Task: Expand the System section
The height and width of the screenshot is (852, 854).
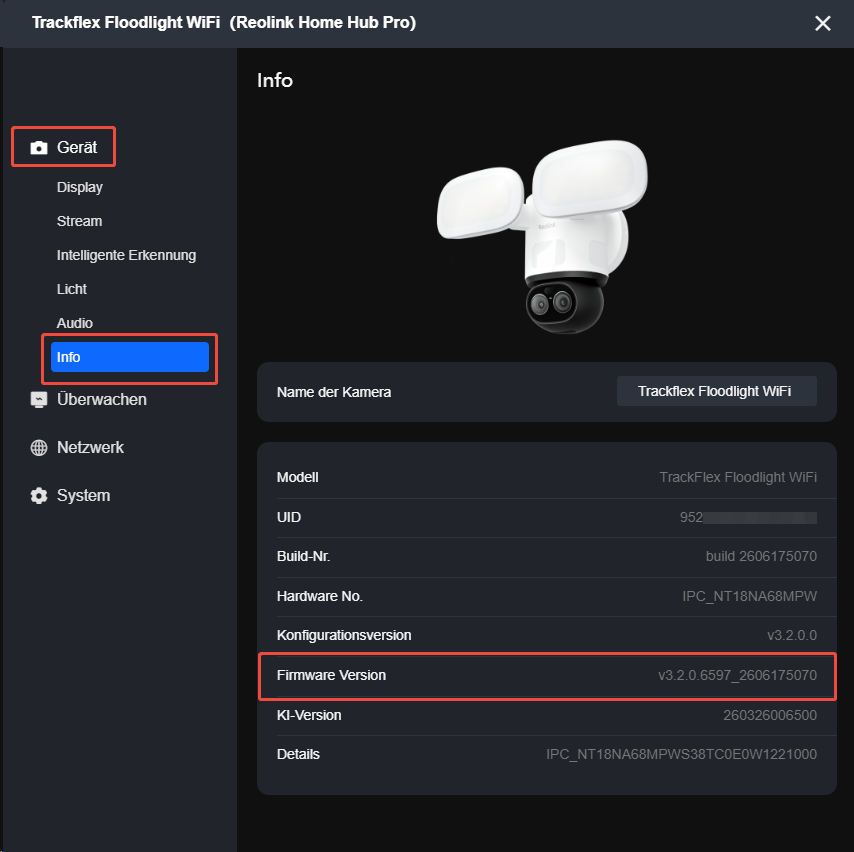Action: pyautogui.click(x=83, y=496)
